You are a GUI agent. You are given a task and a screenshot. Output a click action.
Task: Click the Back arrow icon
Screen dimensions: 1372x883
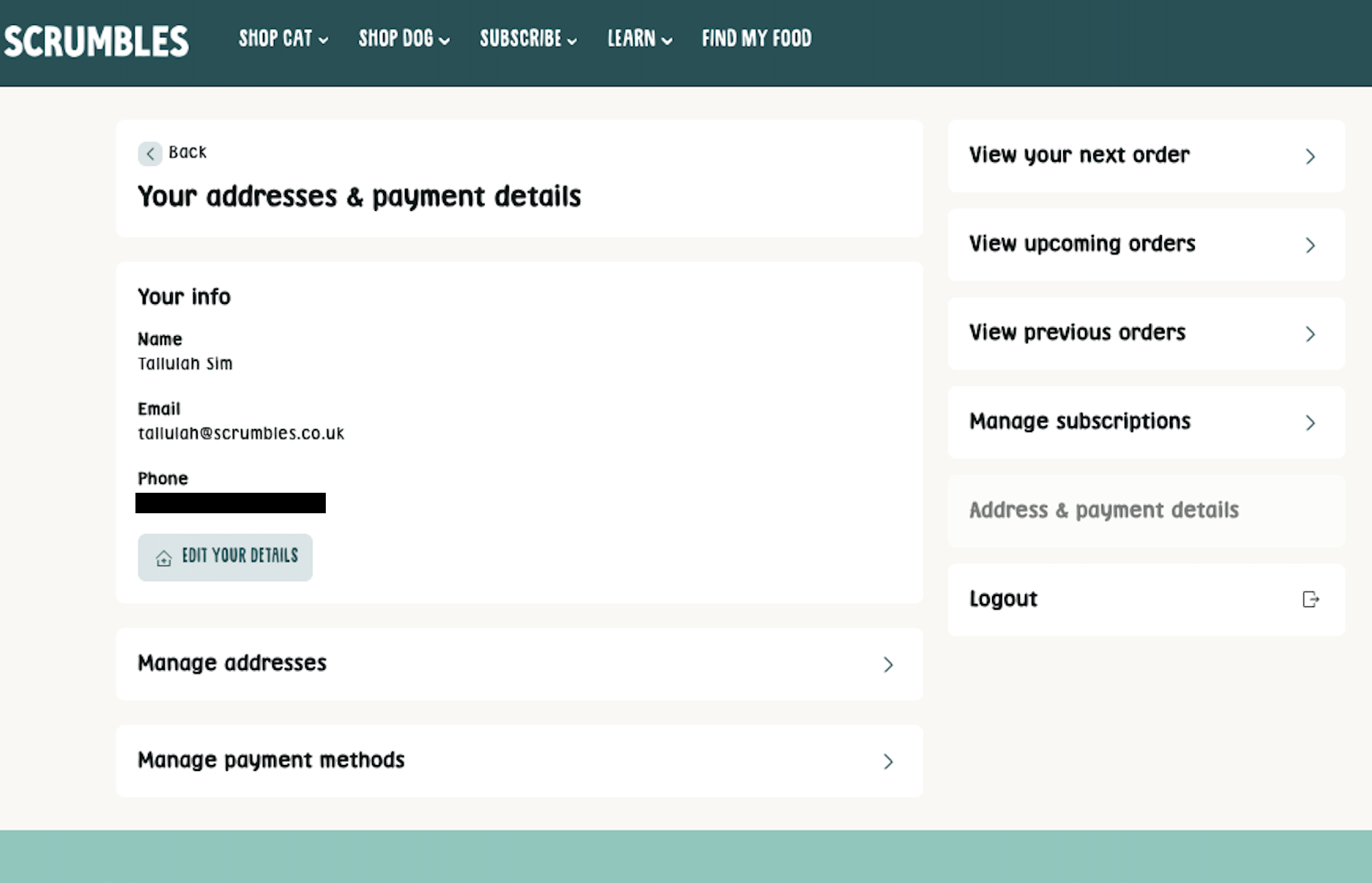149,154
